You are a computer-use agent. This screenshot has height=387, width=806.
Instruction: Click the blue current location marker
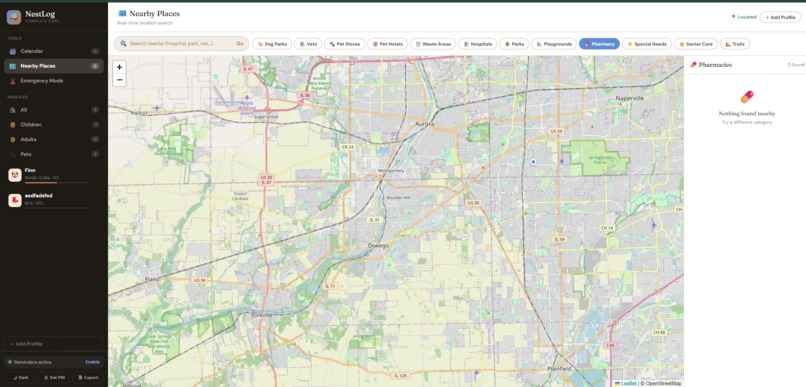533,161
